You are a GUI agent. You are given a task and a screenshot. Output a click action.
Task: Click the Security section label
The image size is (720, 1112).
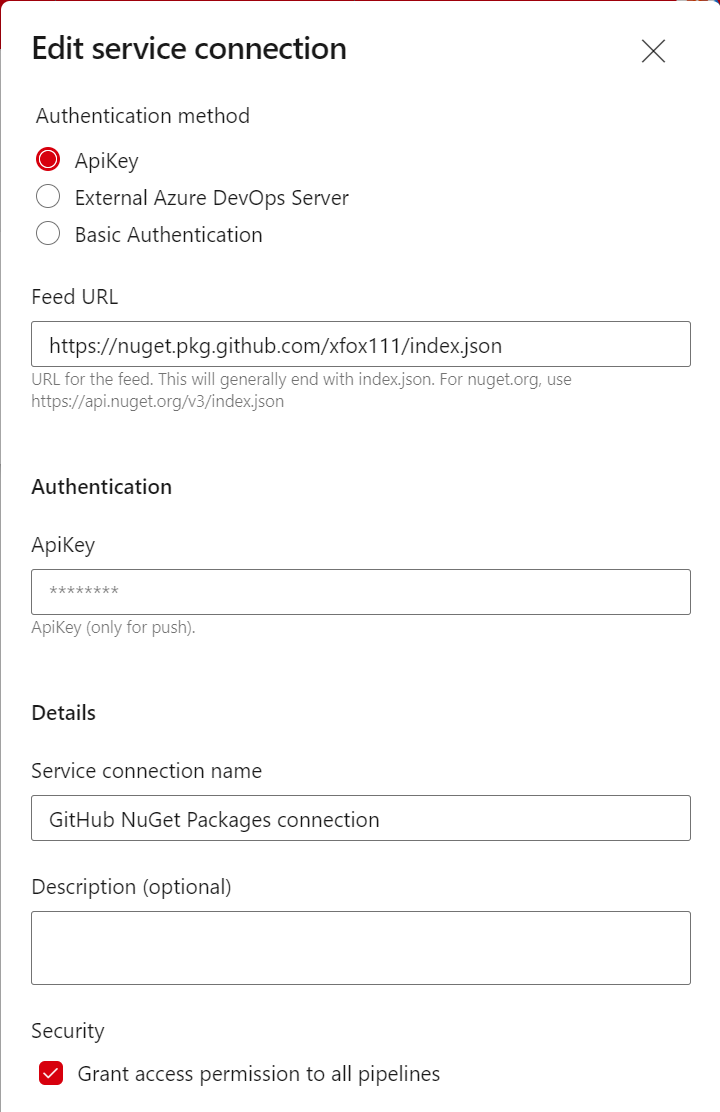pyautogui.click(x=67, y=1031)
